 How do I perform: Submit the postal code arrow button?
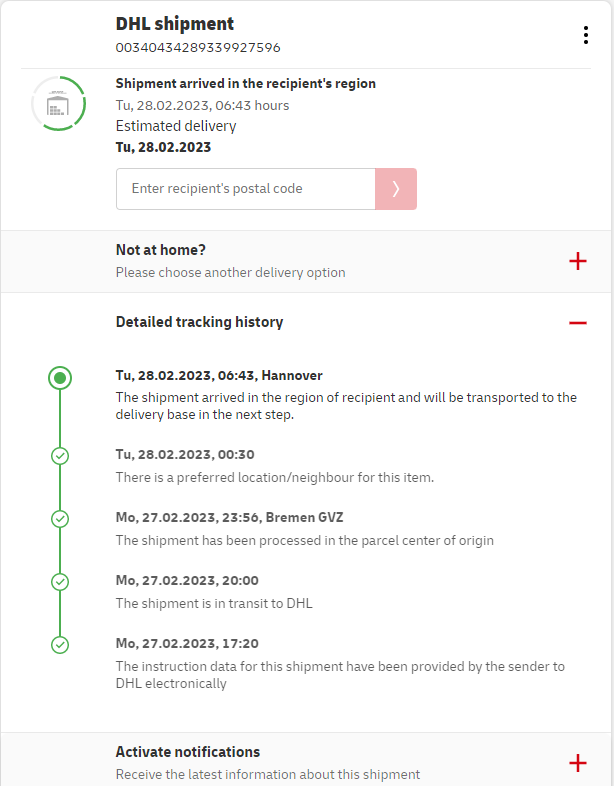click(396, 189)
